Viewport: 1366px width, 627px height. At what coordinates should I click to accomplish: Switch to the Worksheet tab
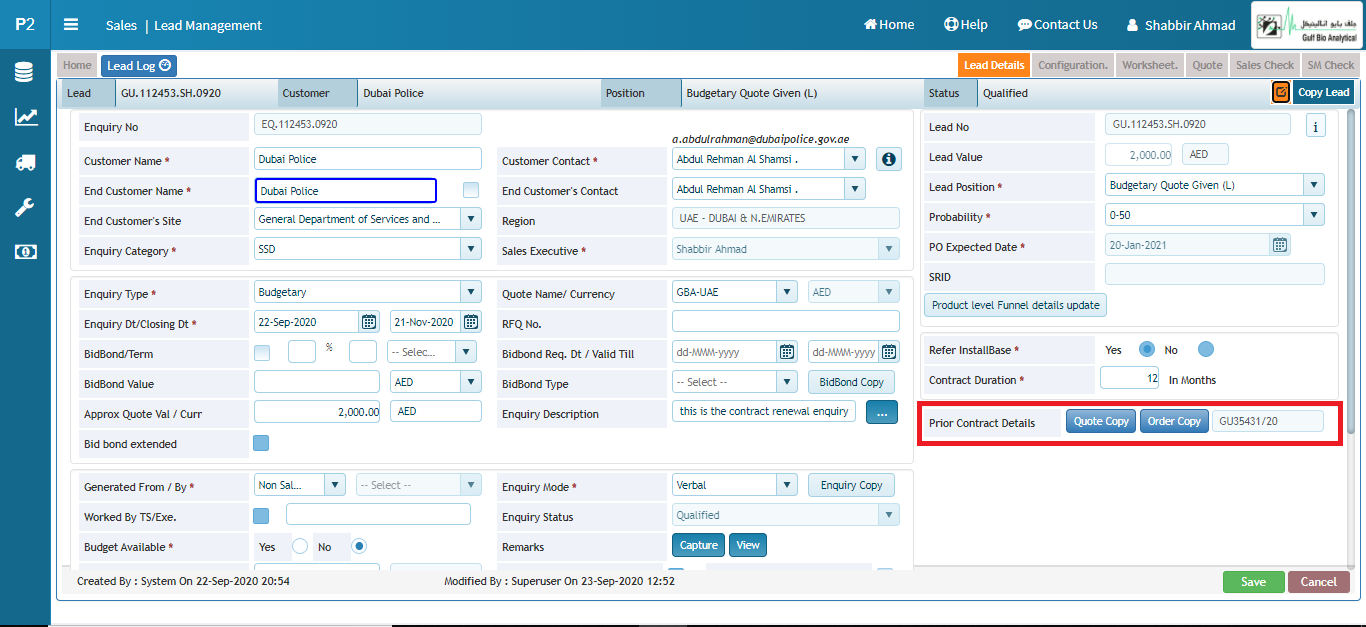coord(1150,66)
